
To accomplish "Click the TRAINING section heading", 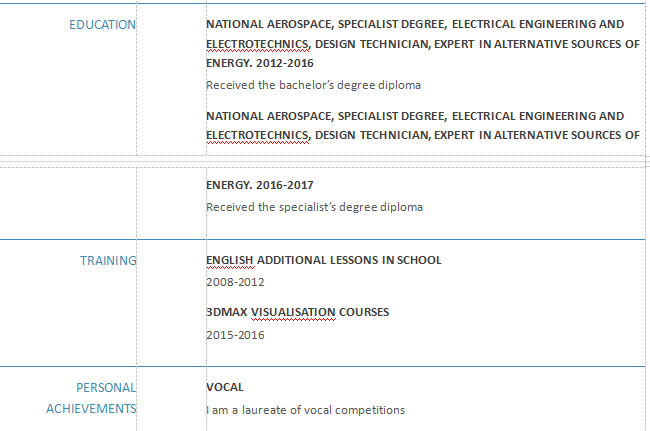I will (x=108, y=261).
